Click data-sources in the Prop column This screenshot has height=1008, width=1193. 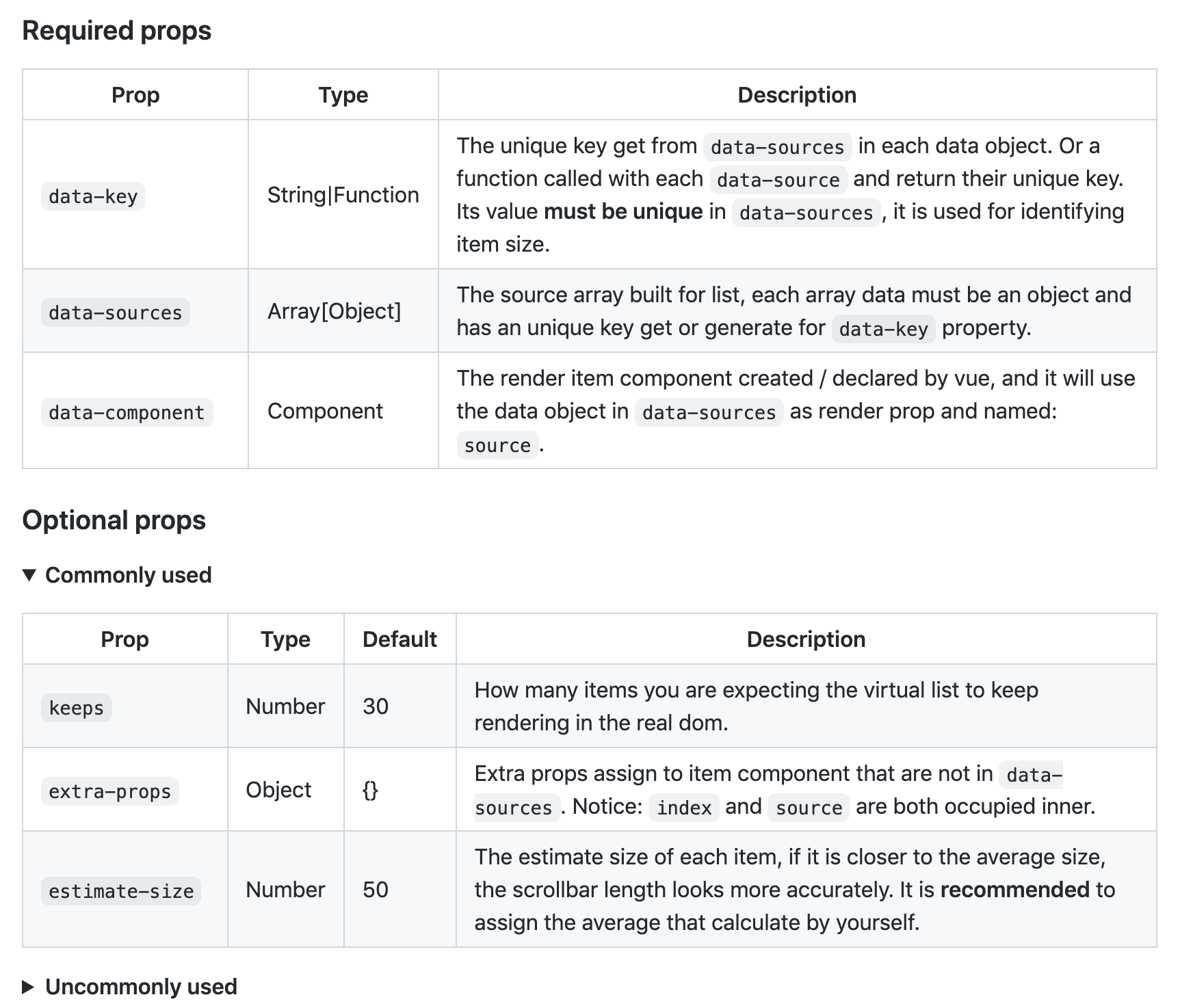[115, 313]
